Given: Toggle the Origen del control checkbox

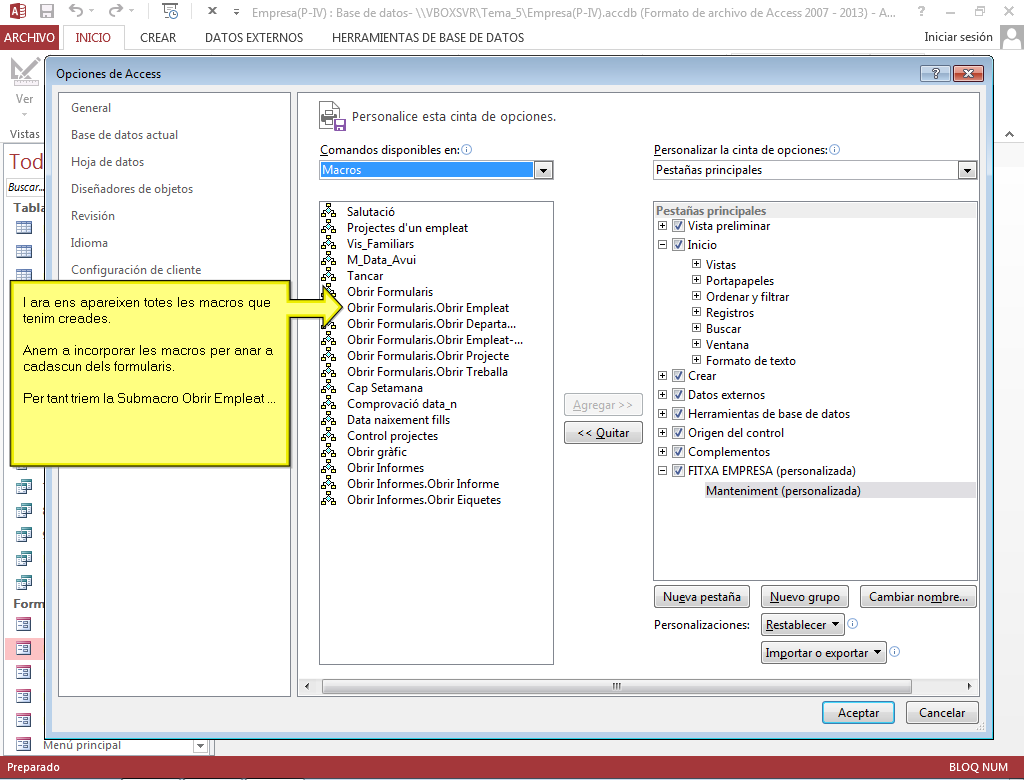Looking at the screenshot, I should [x=679, y=432].
